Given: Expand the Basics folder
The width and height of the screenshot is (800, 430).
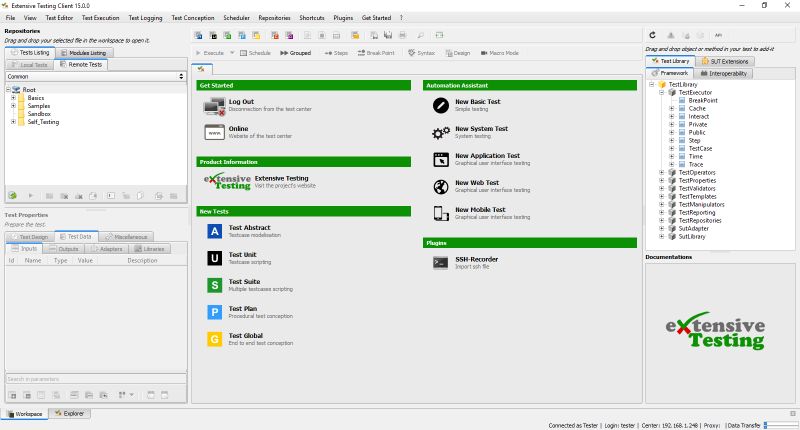Looking at the screenshot, I should point(13,97).
